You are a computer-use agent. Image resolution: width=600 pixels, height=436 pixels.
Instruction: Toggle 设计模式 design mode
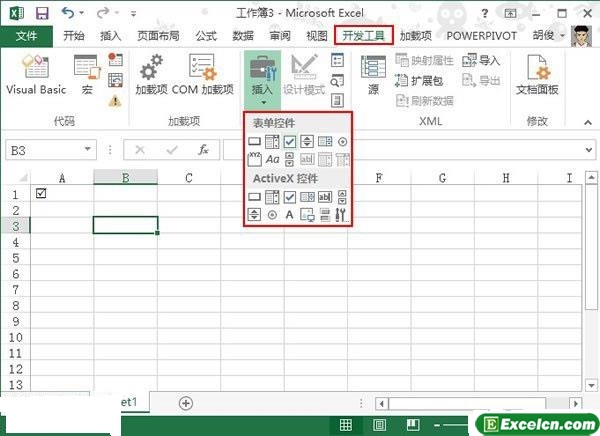coord(304,75)
